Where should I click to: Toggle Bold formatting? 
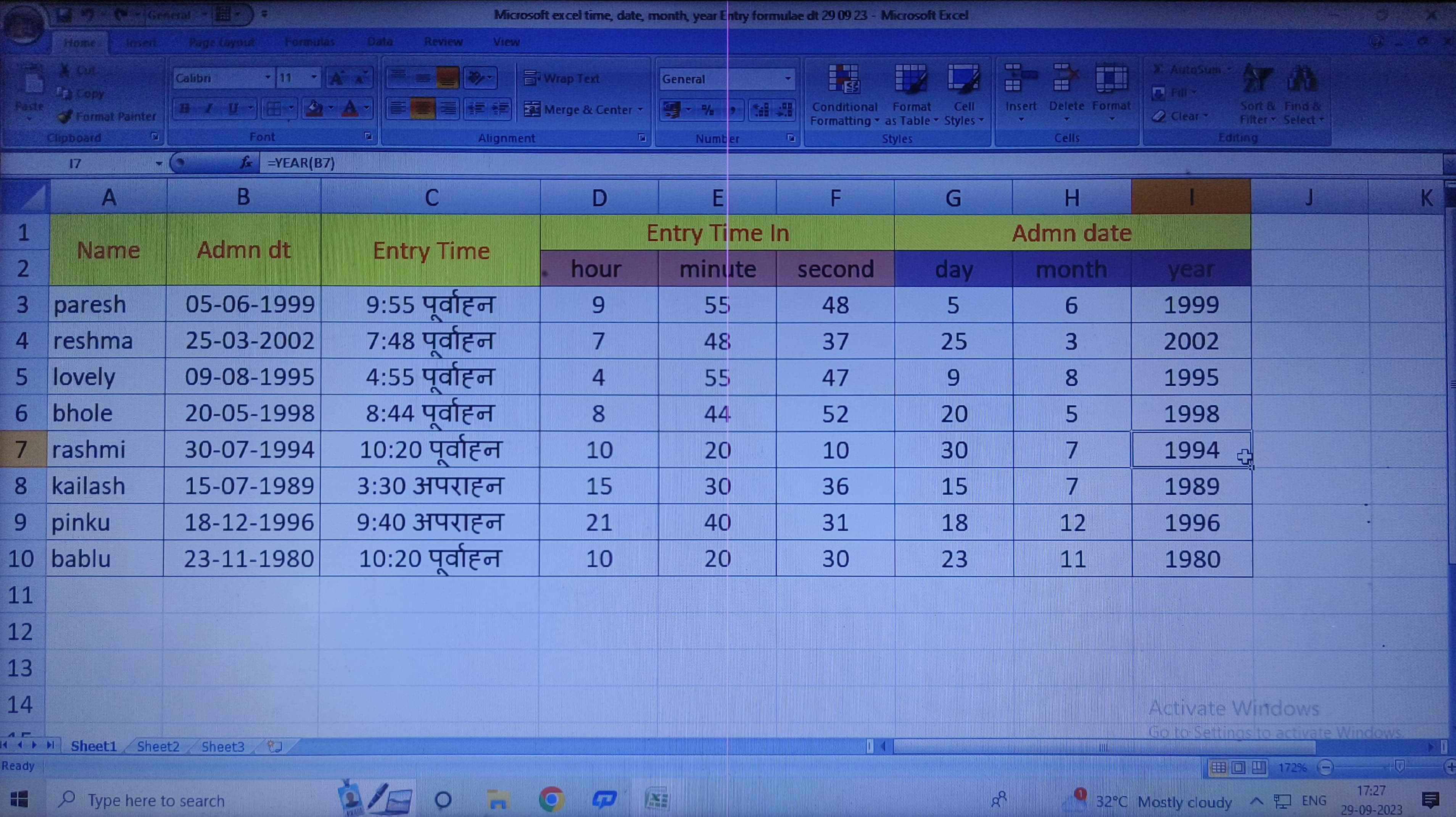click(184, 108)
